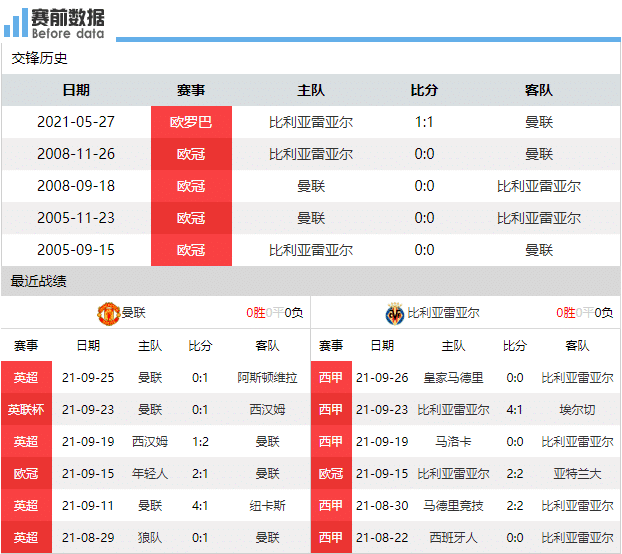
Task: Select the 比分 column header in 交锋历史
Action: [424, 90]
